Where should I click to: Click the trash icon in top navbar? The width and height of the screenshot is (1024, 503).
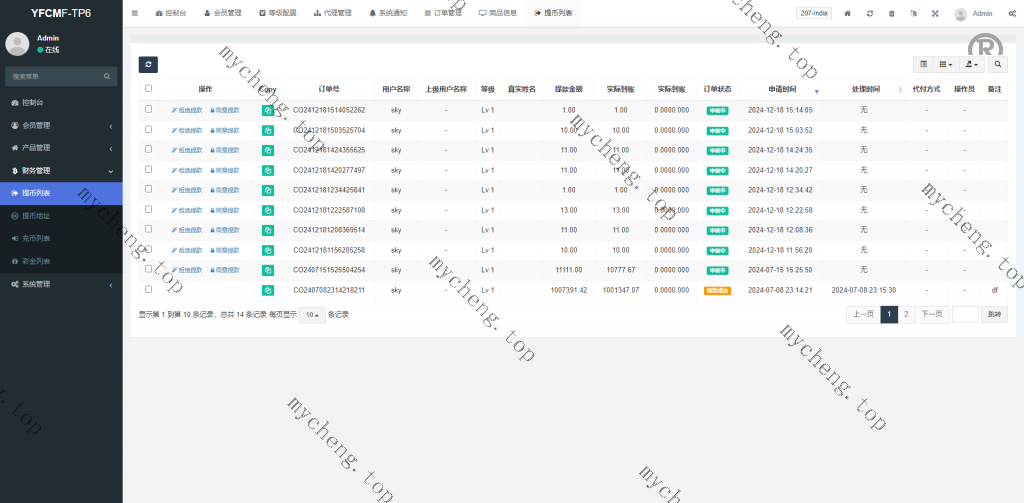891,14
